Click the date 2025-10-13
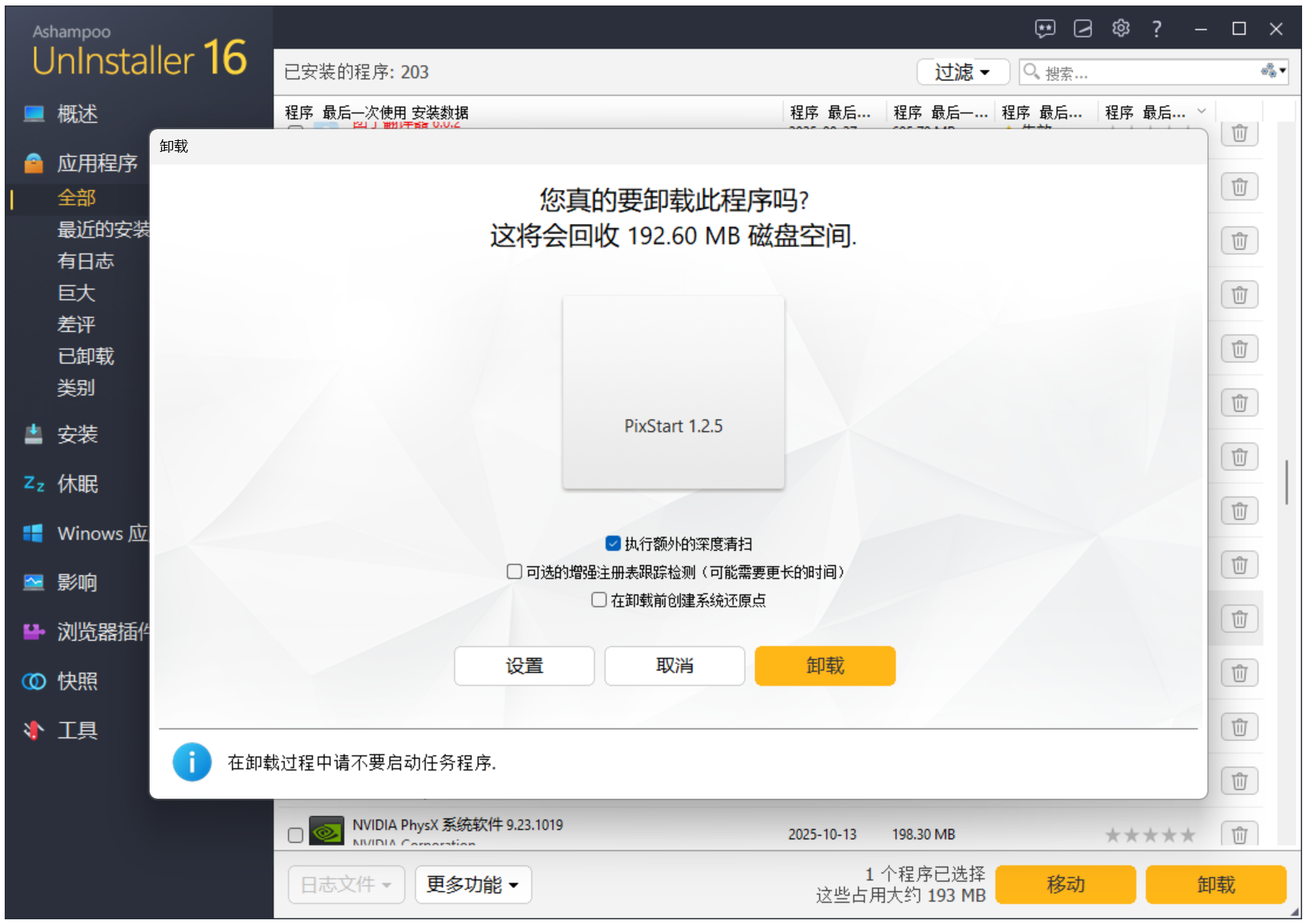The width and height of the screenshot is (1306, 924). 823,835
